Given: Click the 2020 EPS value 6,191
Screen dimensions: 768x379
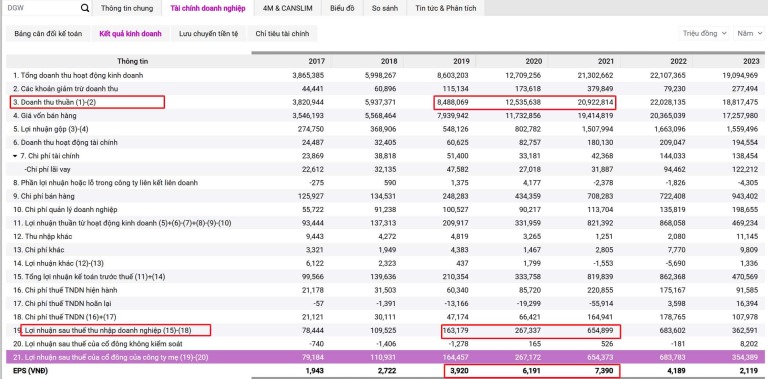Looking at the screenshot, I should (x=532, y=371).
